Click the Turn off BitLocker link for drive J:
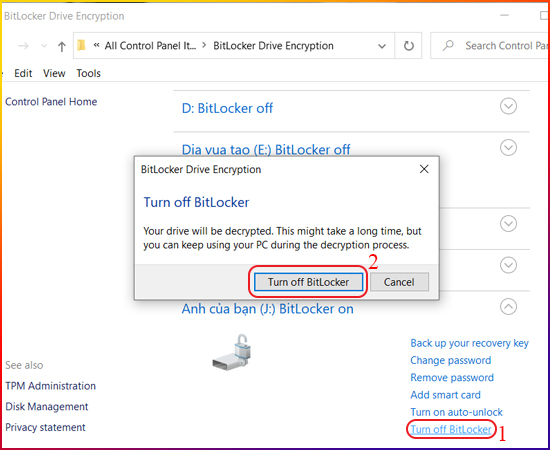Image resolution: width=550 pixels, height=450 pixels. click(x=451, y=429)
